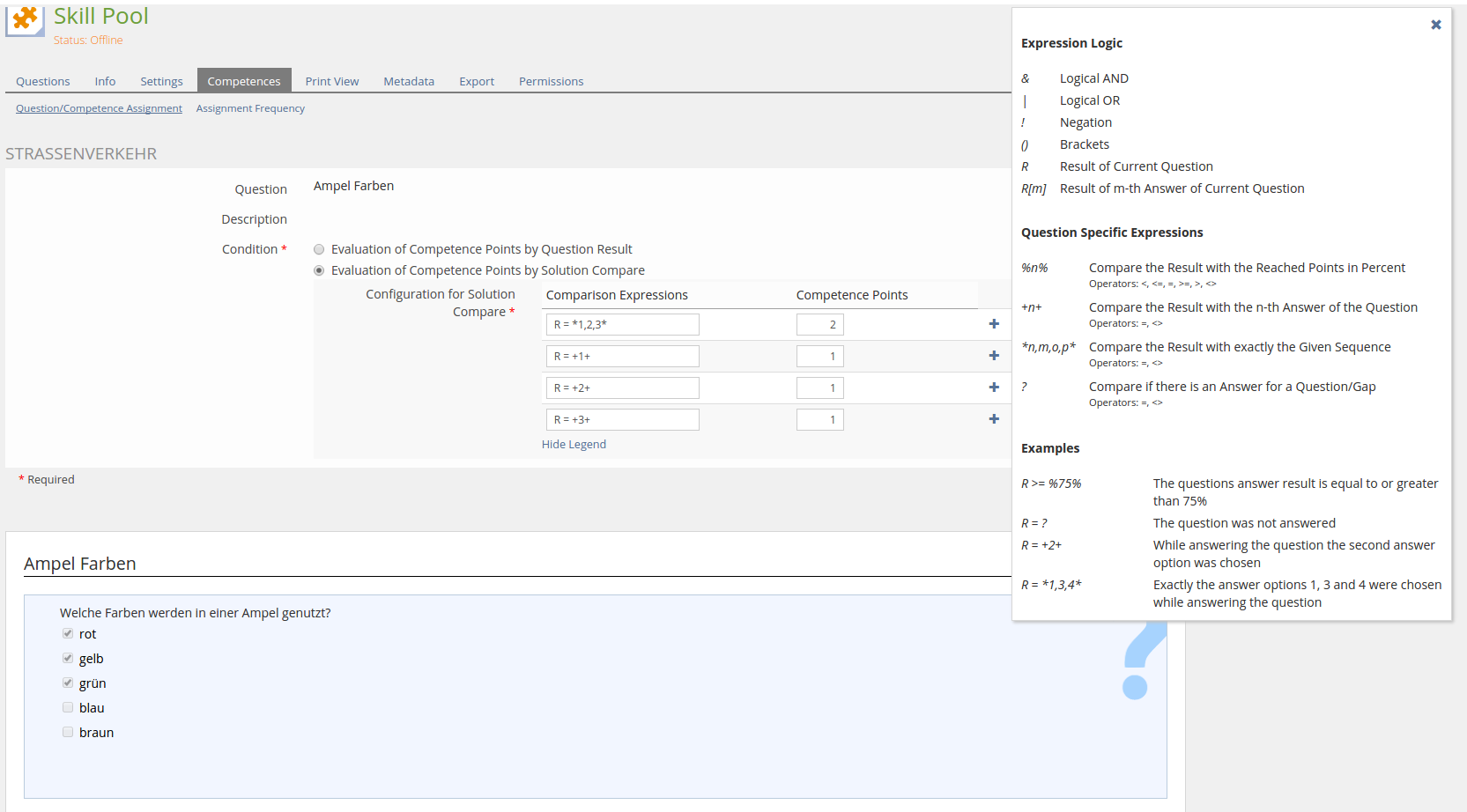Toggle the 'rot' answer checkbox

[x=68, y=634]
